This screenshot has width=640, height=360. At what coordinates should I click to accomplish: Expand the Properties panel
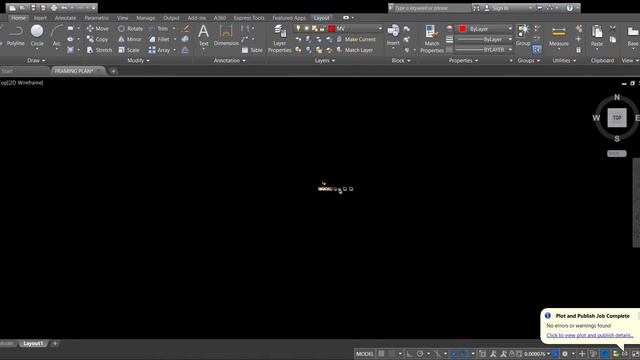463,60
